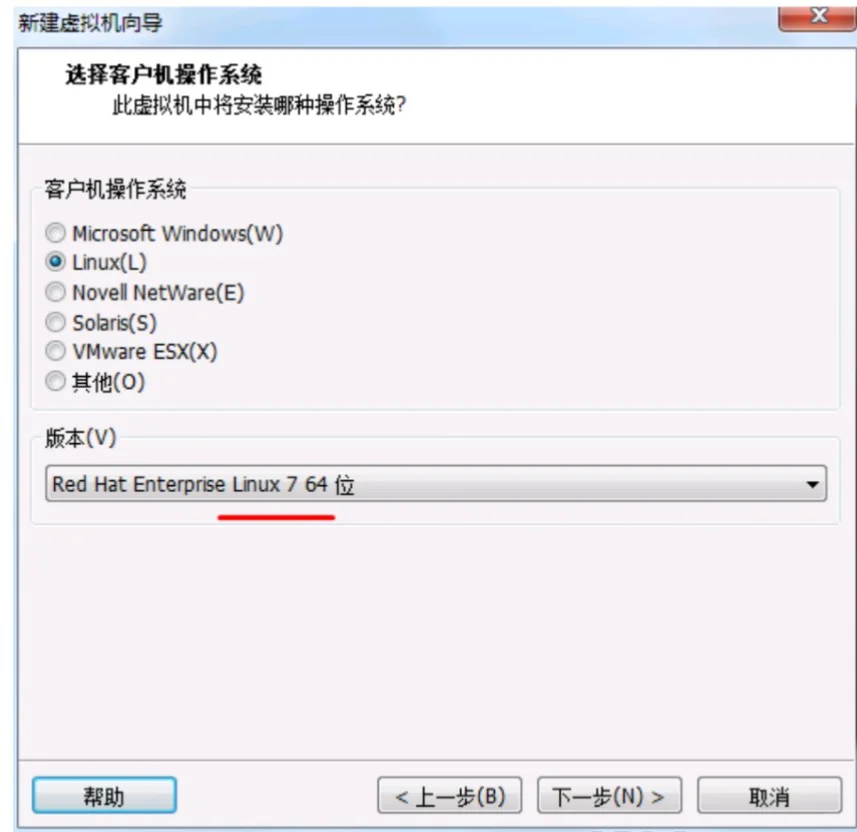Click the VMware ESX(X) text label
The width and height of the screenshot is (857, 832).
click(x=145, y=351)
